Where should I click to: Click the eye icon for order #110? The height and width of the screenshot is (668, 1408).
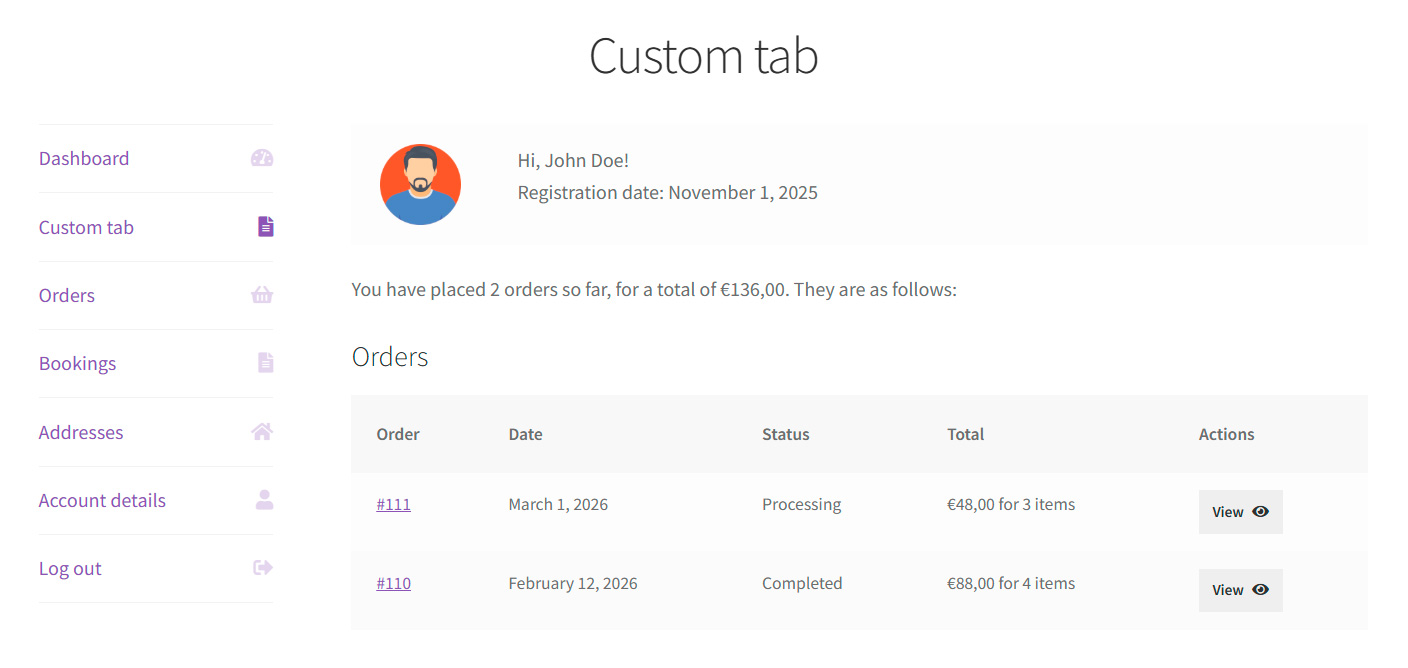point(1260,590)
